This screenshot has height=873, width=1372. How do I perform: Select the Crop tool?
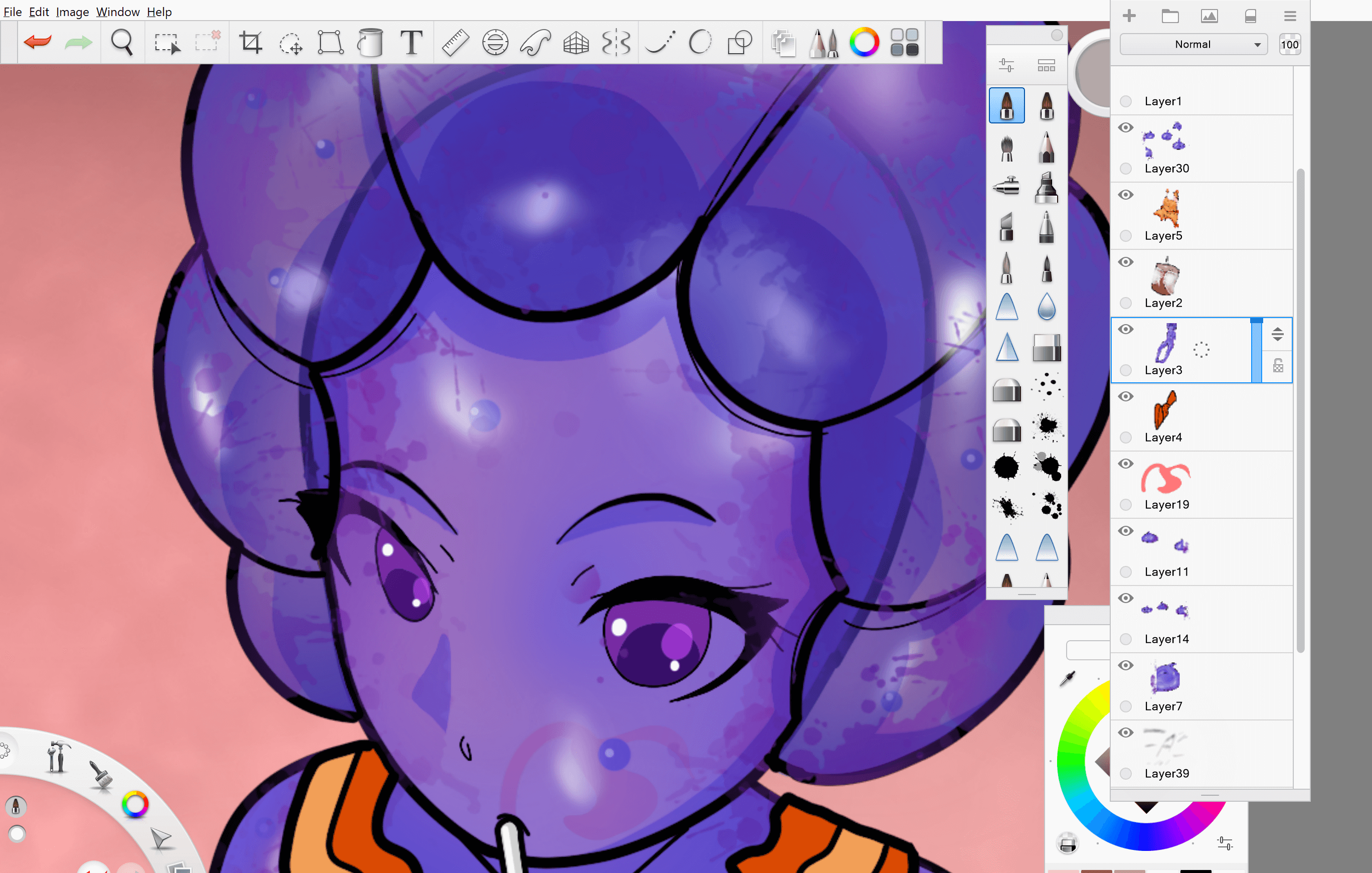pyautogui.click(x=250, y=43)
